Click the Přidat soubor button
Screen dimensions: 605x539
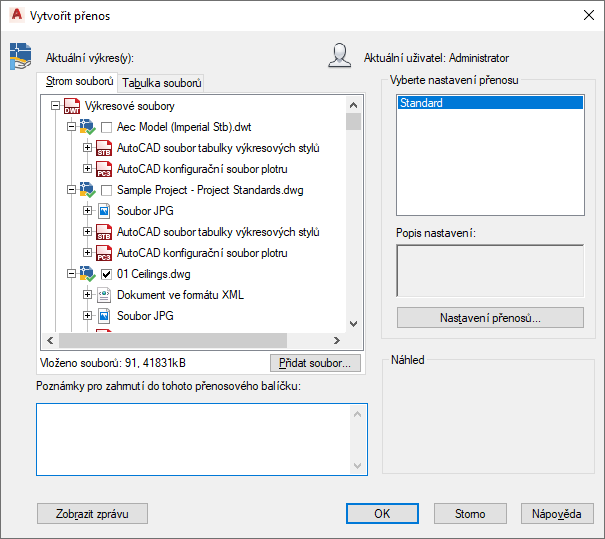click(315, 364)
